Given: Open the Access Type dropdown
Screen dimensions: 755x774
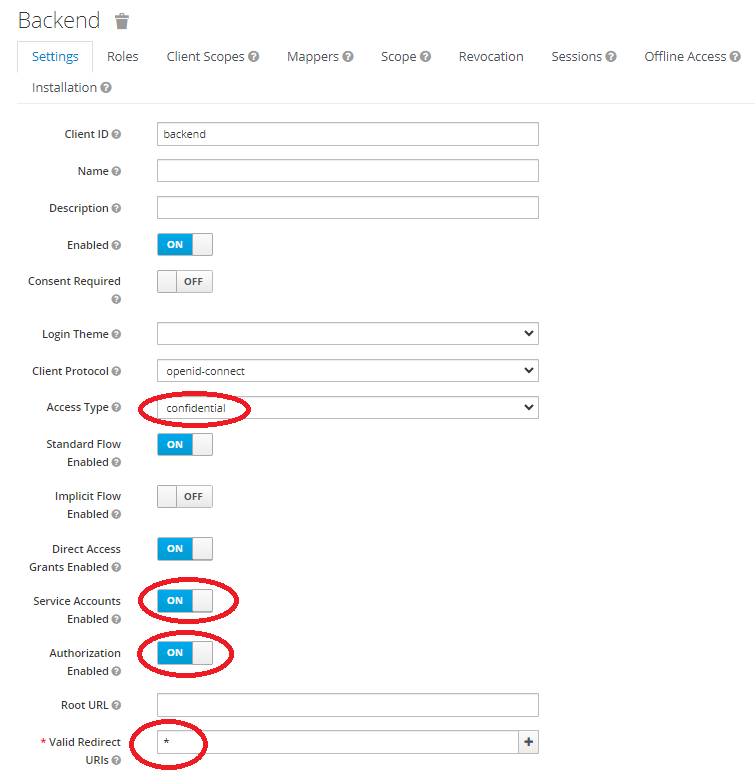Looking at the screenshot, I should 348,408.
